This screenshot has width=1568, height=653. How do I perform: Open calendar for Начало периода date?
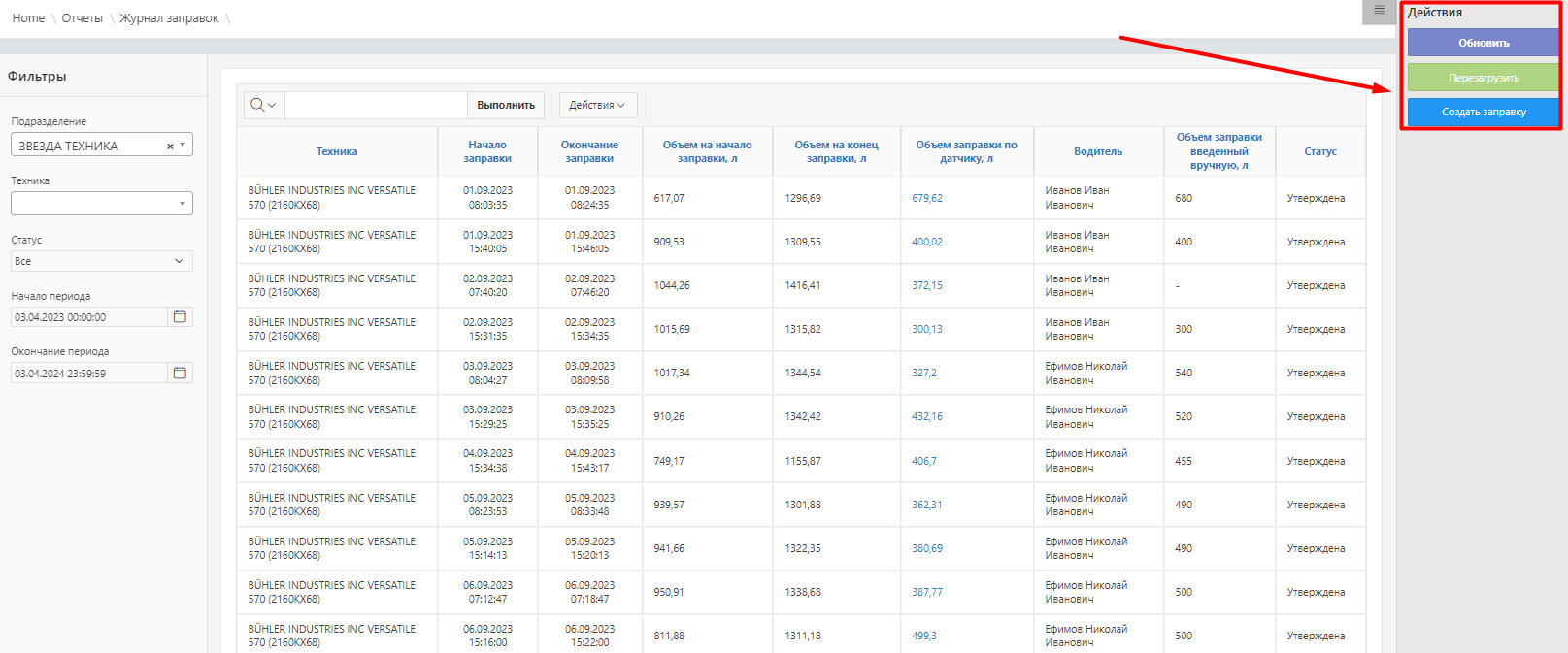pyautogui.click(x=180, y=316)
